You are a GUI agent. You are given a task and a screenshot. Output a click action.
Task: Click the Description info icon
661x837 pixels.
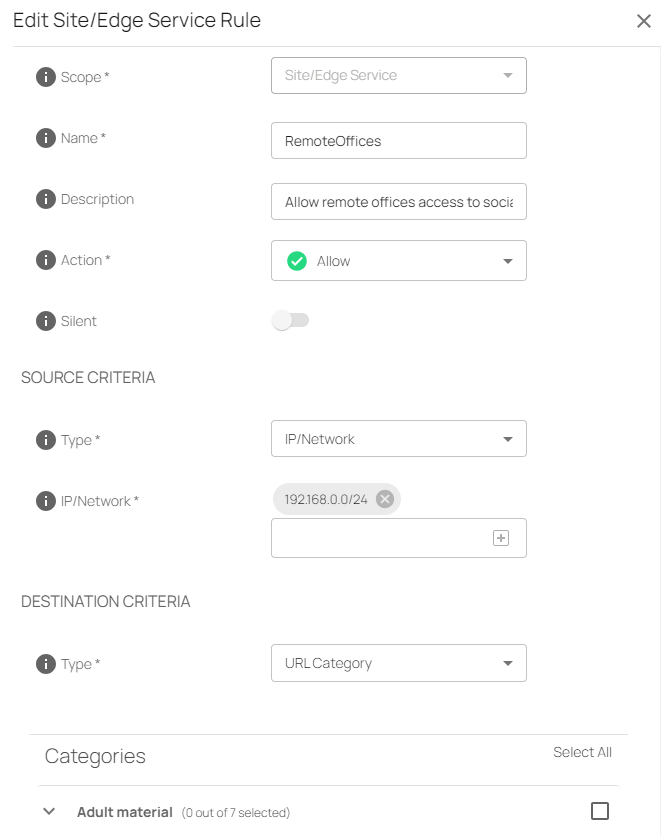point(46,199)
